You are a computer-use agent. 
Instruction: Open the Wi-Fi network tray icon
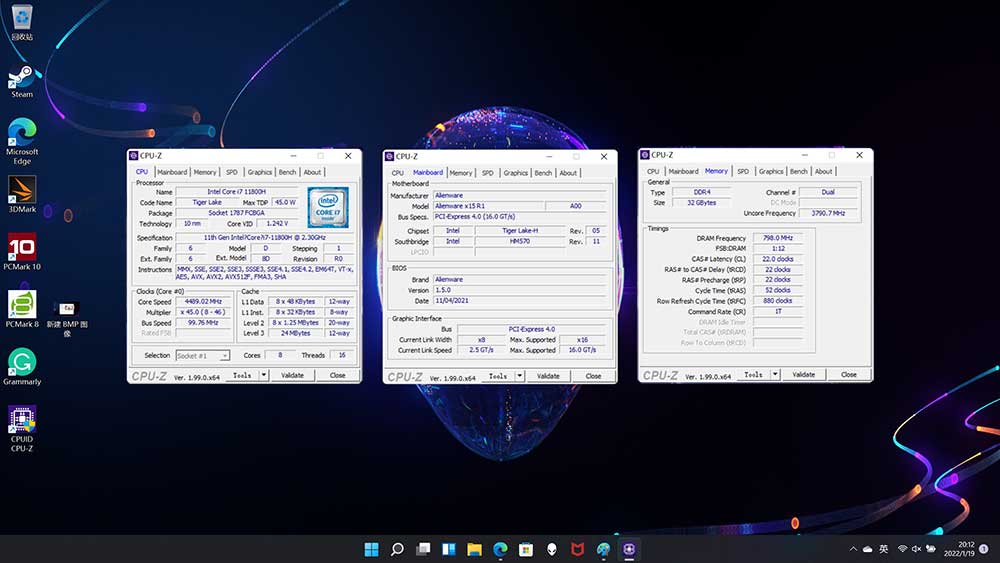[902, 549]
